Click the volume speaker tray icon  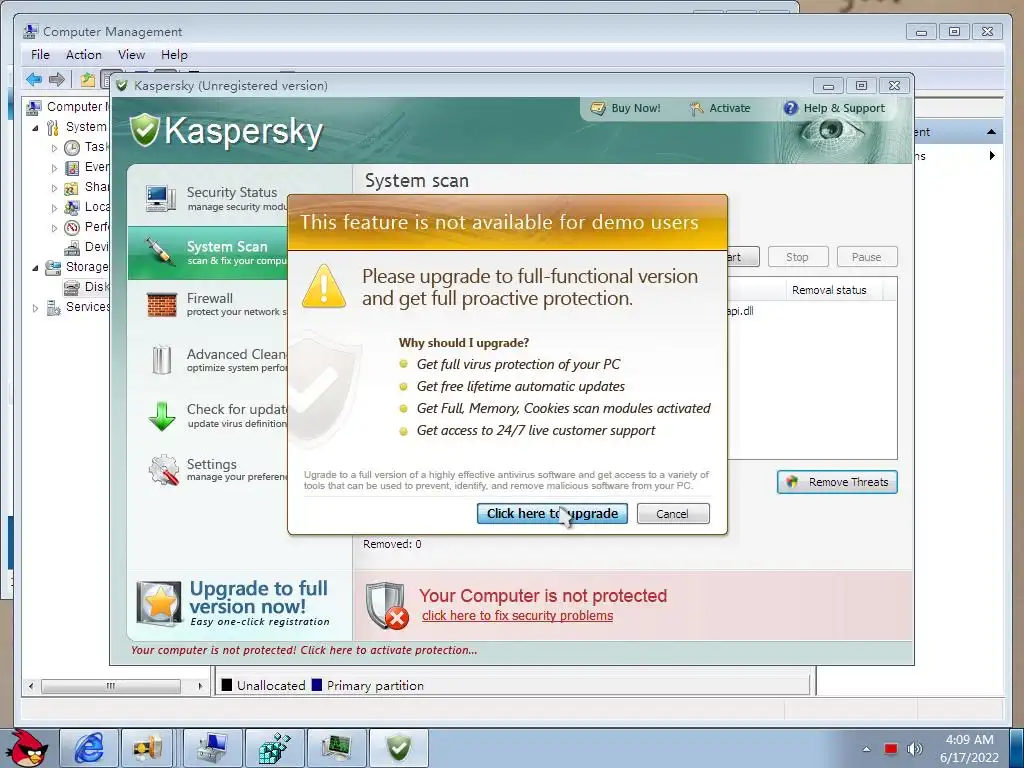coord(915,748)
